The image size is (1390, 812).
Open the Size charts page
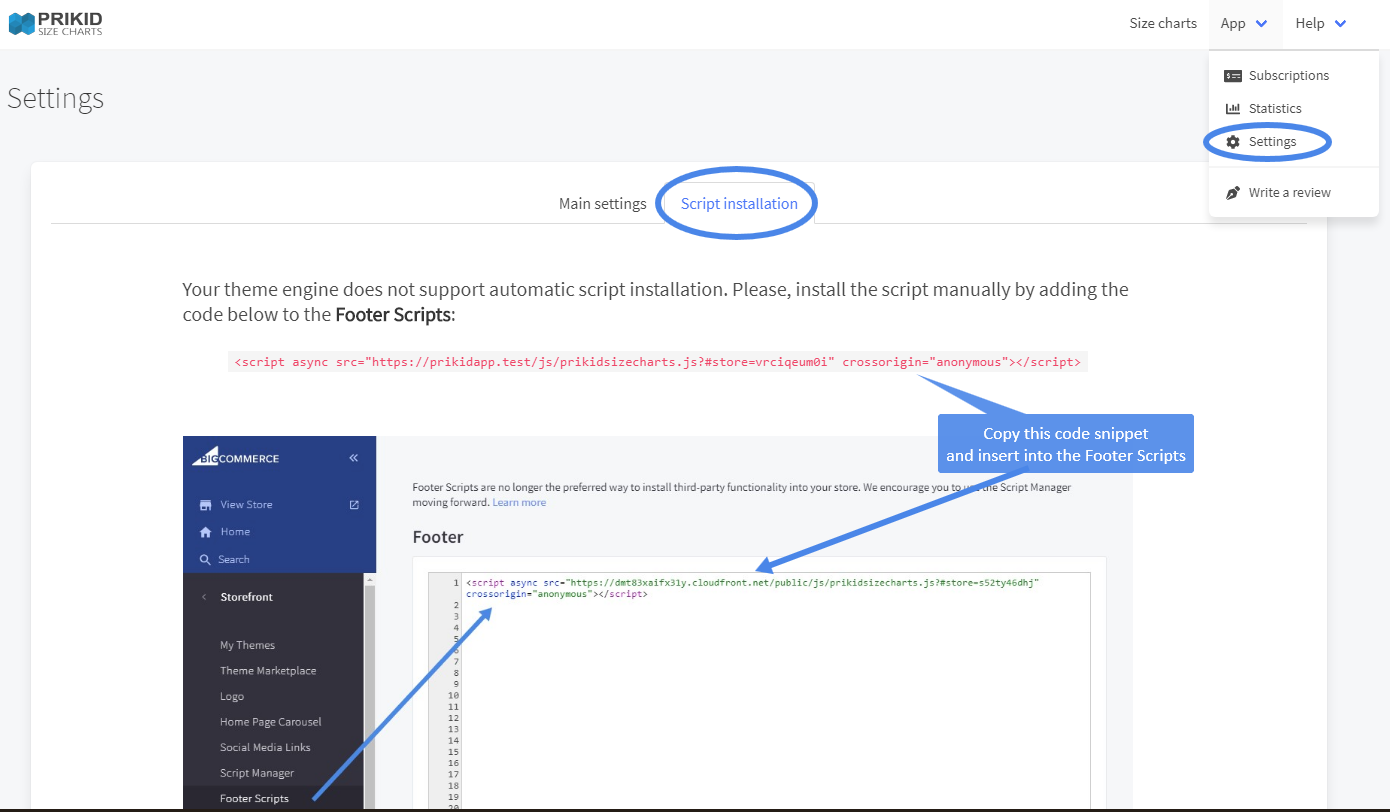coord(1163,23)
